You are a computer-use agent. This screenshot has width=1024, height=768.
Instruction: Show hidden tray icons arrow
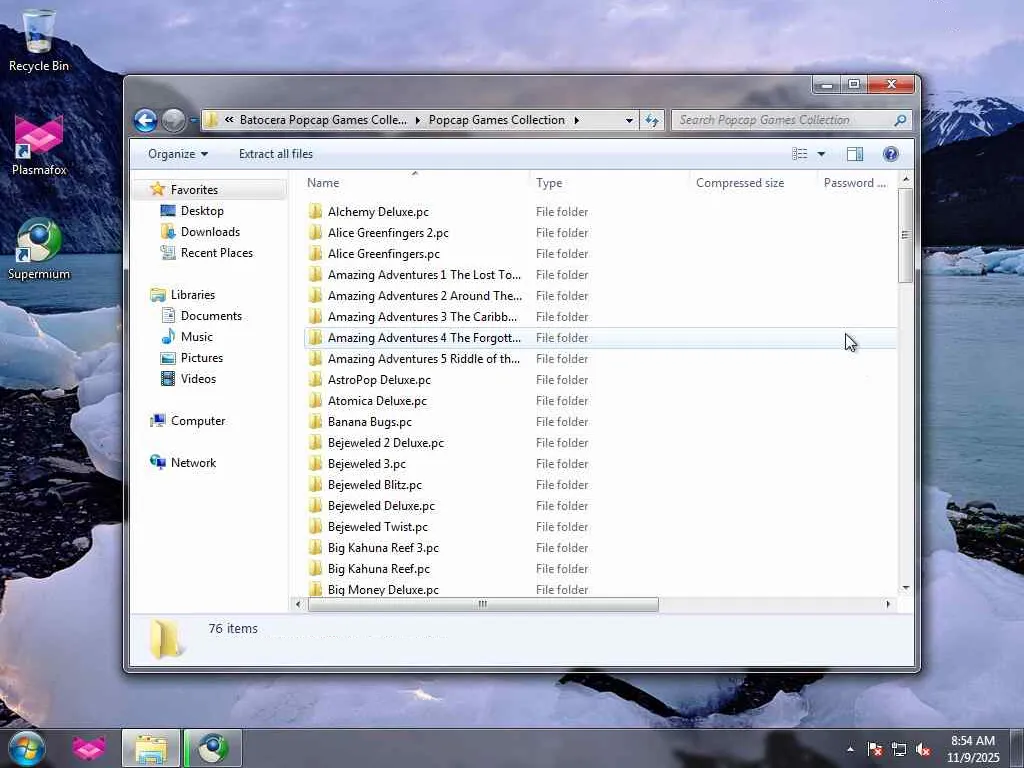click(x=850, y=750)
